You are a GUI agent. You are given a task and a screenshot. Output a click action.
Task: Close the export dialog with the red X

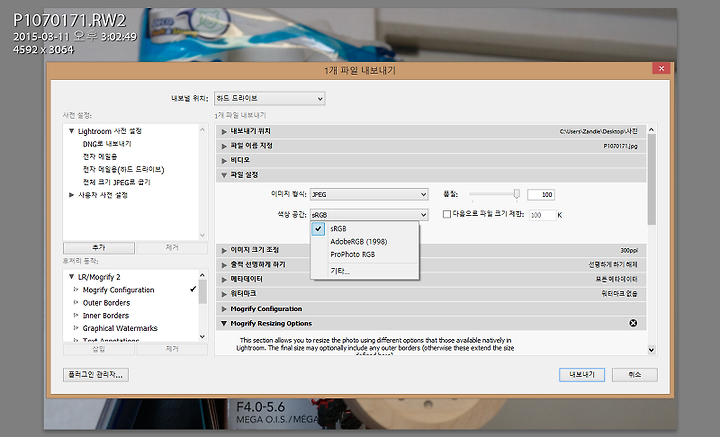[661, 68]
